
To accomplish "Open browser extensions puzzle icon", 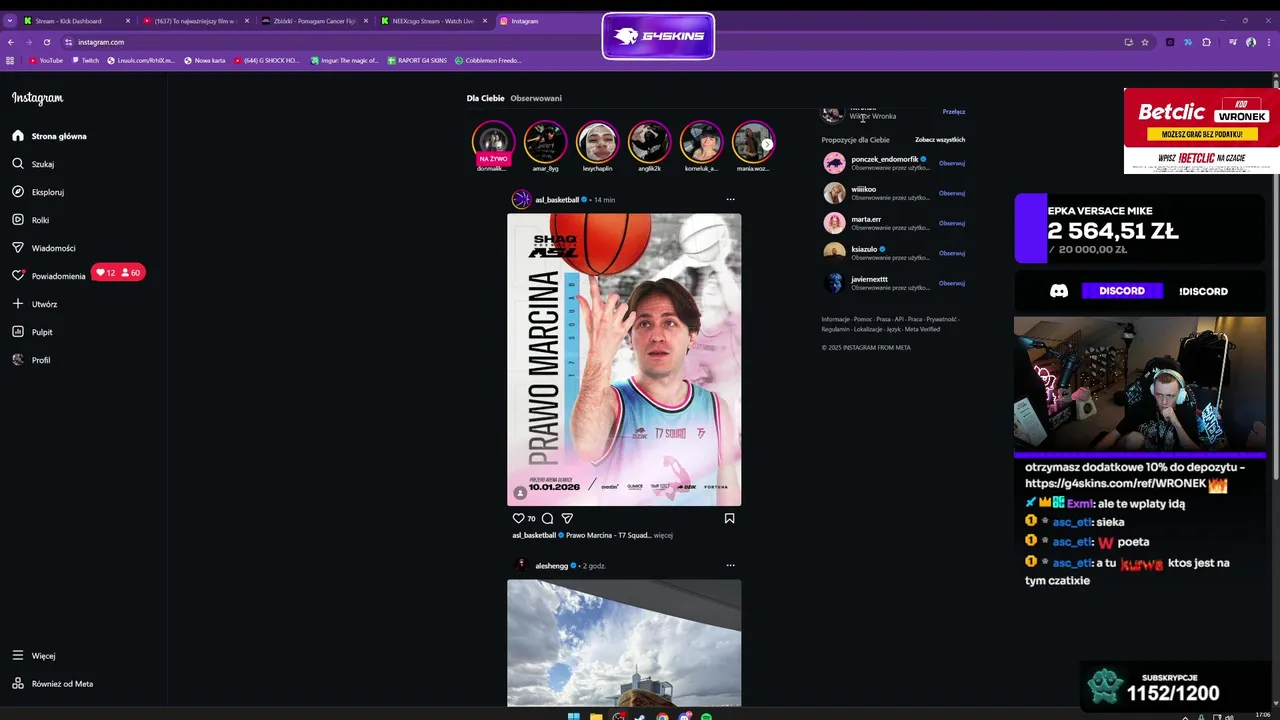I will point(1206,42).
